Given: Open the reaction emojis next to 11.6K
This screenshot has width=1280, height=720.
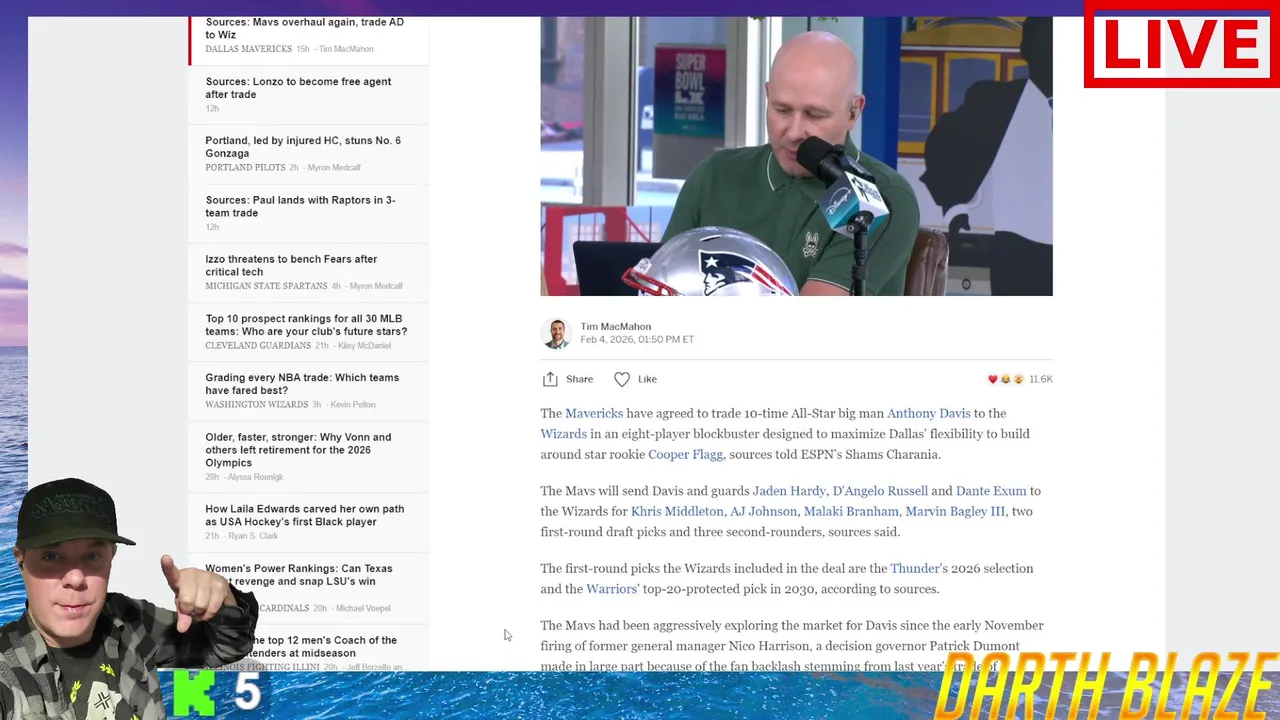Looking at the screenshot, I should (x=1006, y=379).
